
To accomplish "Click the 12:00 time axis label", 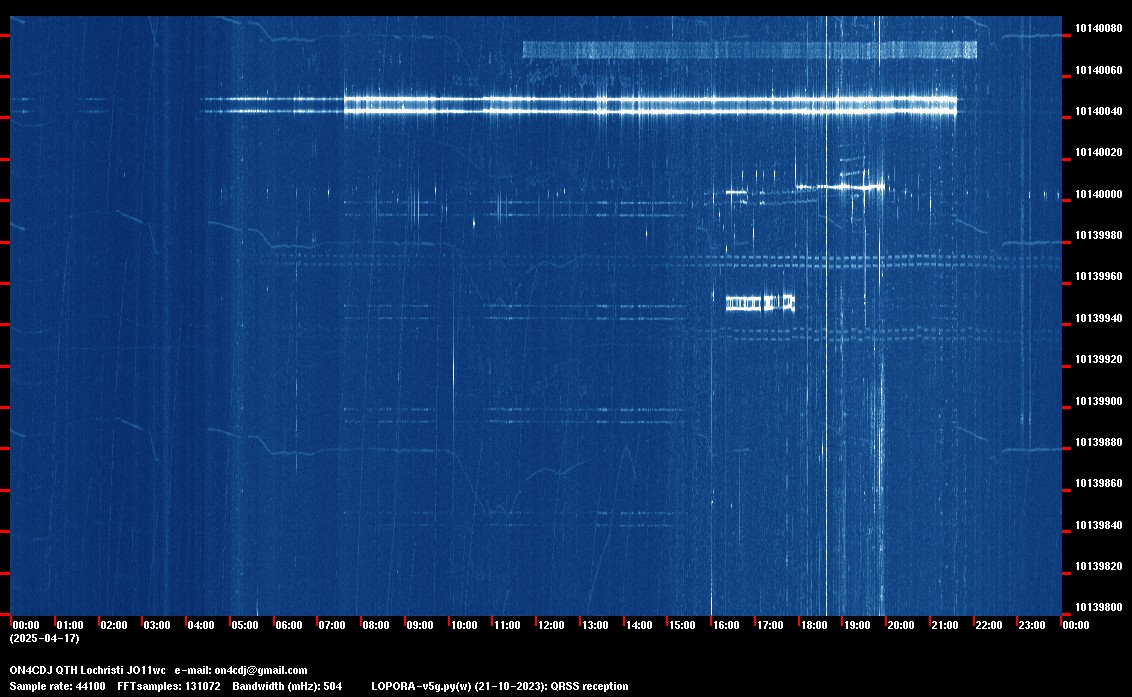I will (x=551, y=625).
